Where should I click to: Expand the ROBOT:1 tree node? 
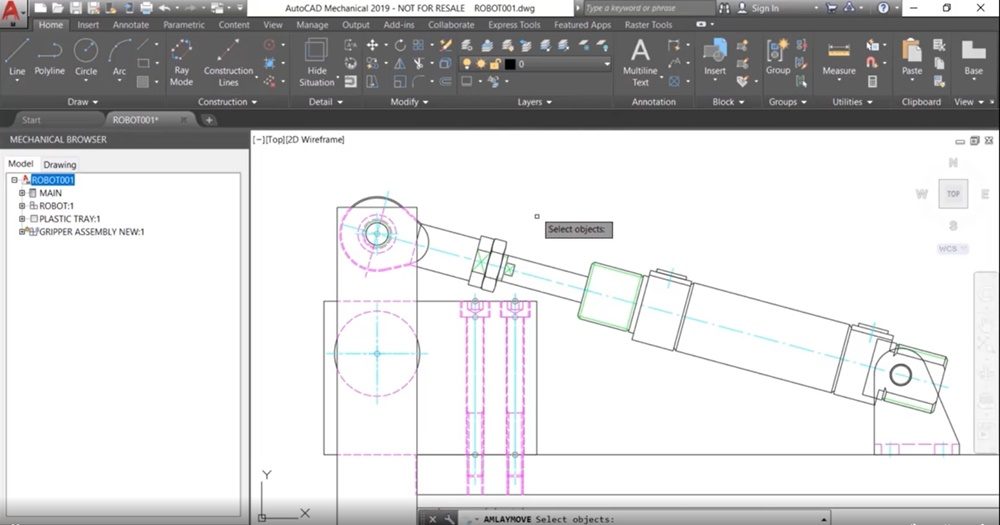coord(22,205)
